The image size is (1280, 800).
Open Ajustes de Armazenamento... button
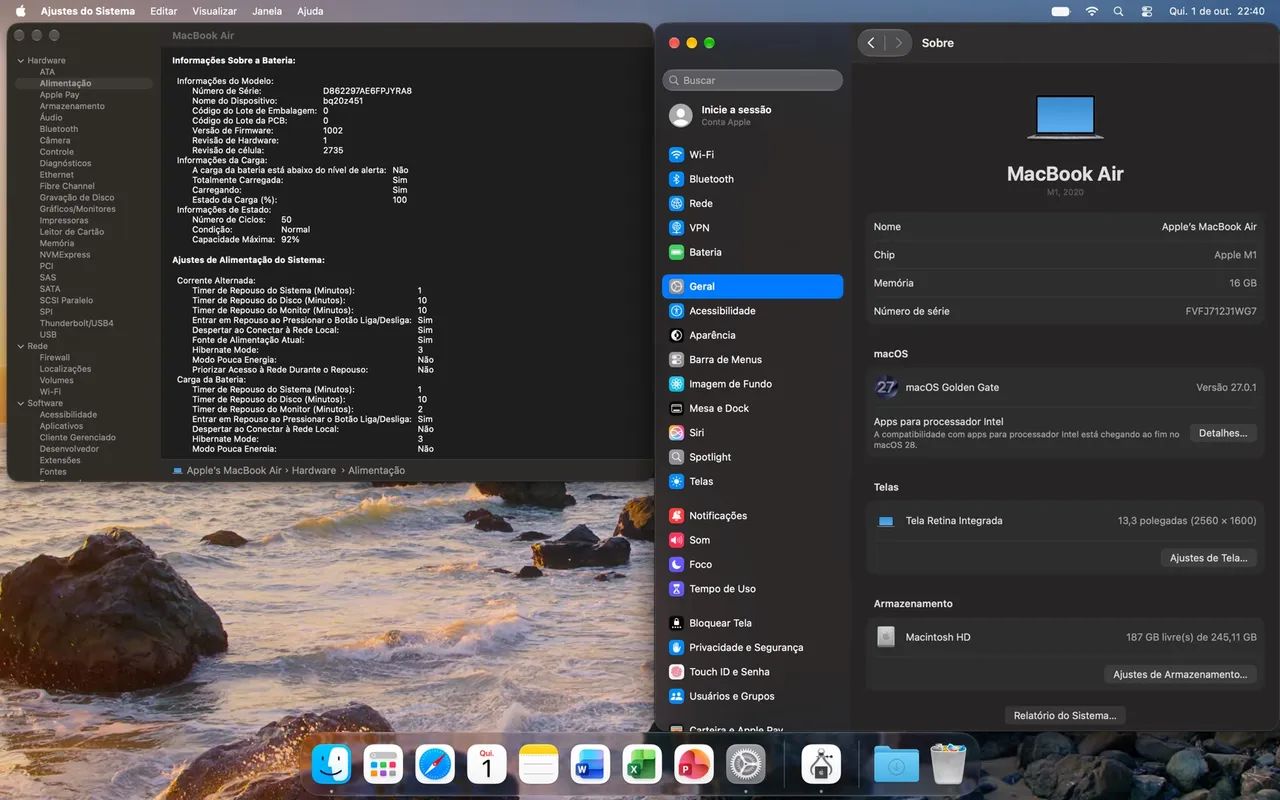(x=1180, y=675)
